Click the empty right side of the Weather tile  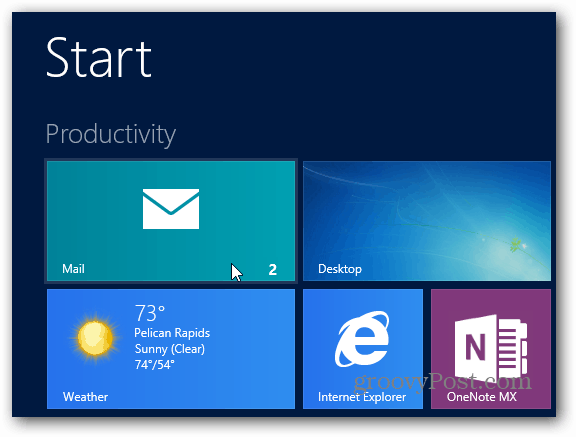[253, 349]
